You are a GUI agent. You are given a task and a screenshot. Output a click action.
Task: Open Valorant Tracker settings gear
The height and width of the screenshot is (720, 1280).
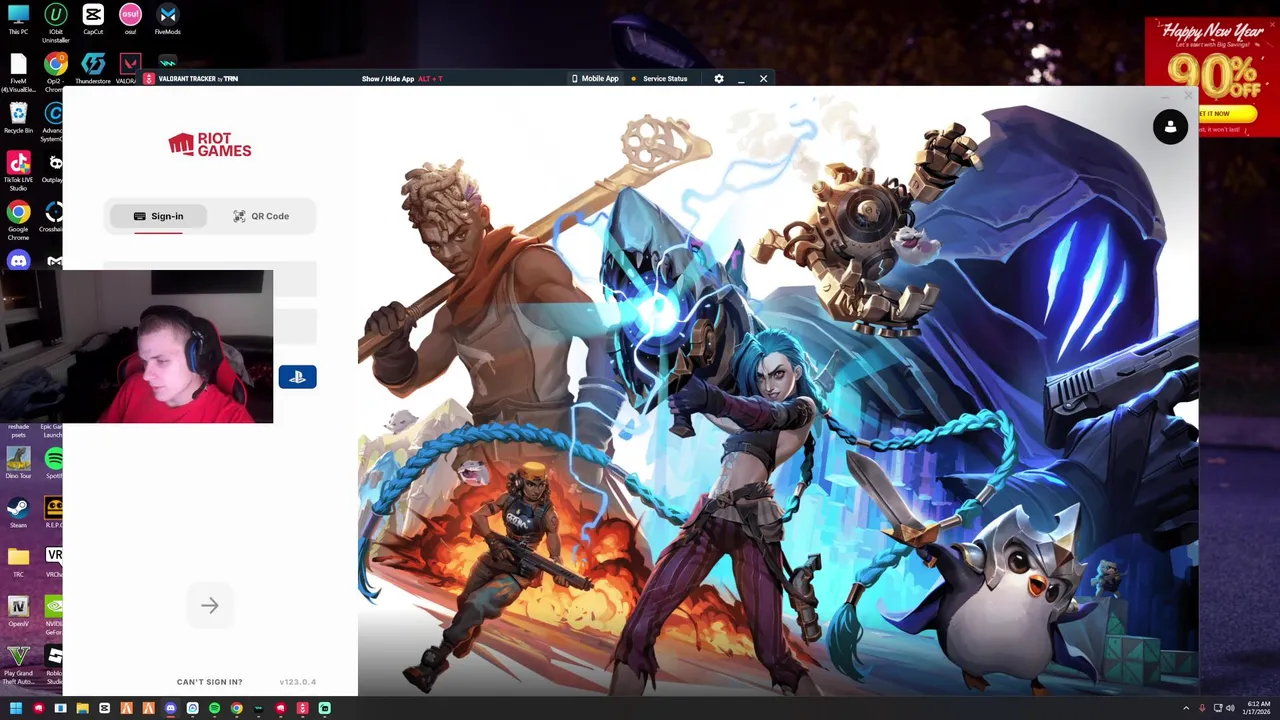(719, 79)
